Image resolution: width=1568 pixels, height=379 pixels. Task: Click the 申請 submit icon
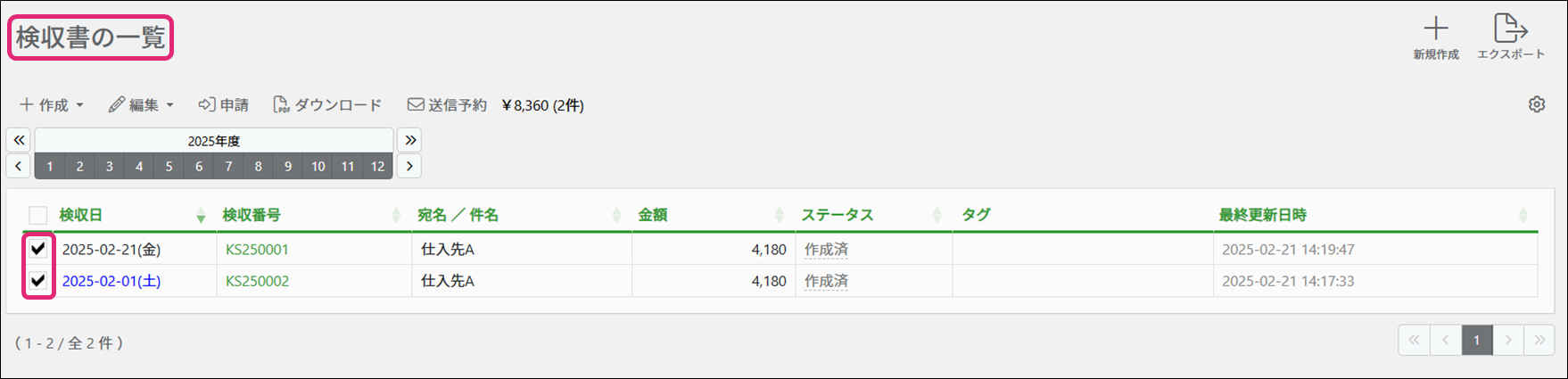(207, 105)
